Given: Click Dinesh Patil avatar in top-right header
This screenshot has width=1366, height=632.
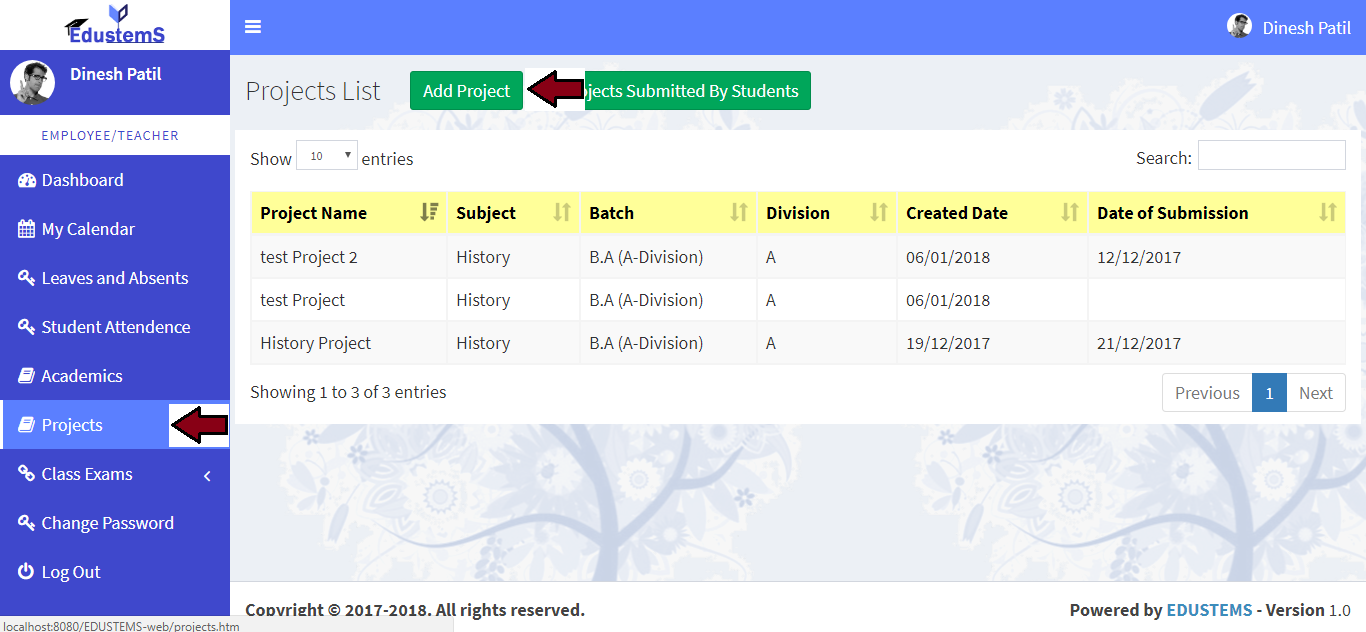Looking at the screenshot, I should point(1239,27).
